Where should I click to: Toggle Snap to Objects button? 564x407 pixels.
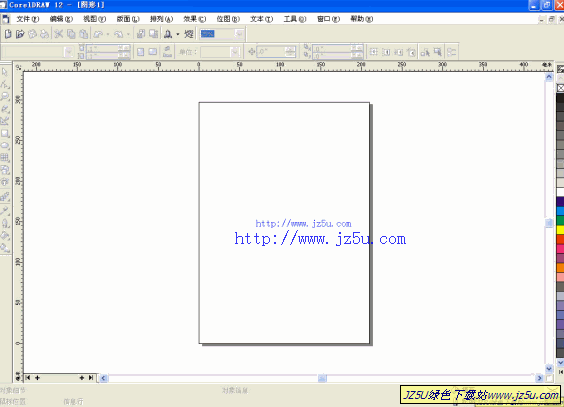coord(398,52)
